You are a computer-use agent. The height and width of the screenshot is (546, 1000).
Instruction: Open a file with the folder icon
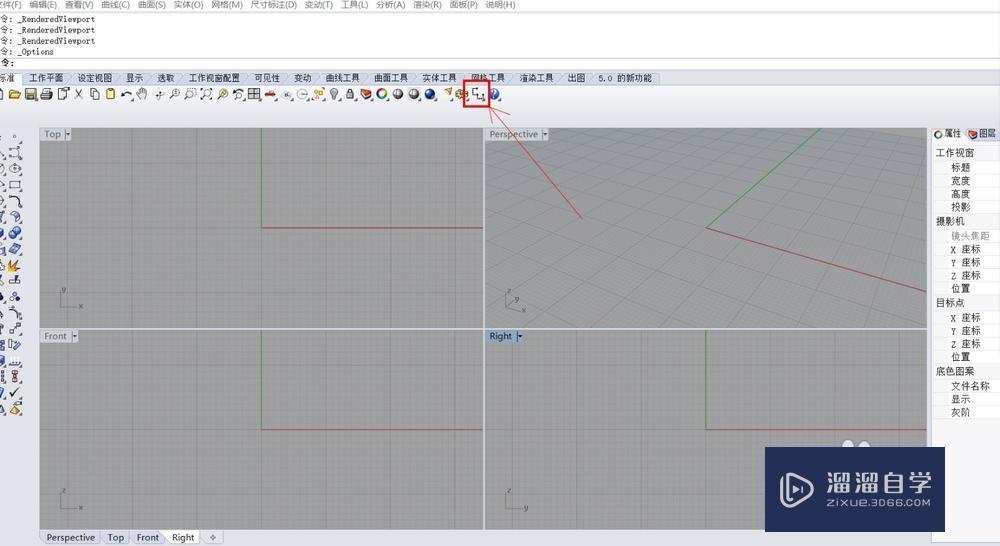click(x=14, y=94)
